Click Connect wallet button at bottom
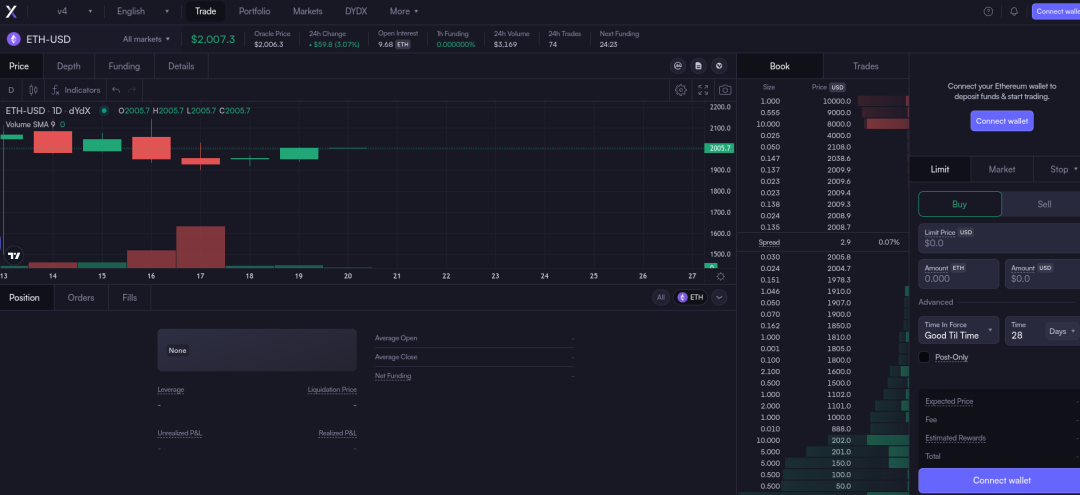This screenshot has height=495, width=1080. pos(1001,480)
